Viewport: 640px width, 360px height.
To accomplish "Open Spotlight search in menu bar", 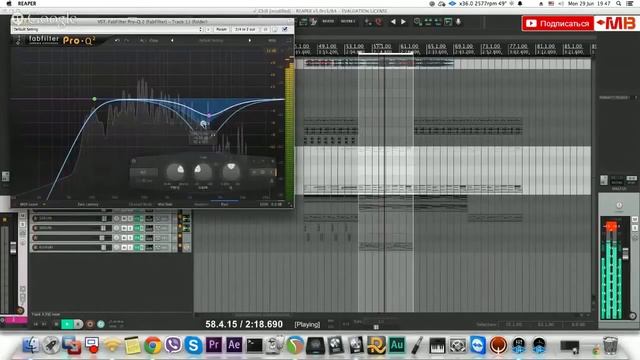I will pos(619,3).
